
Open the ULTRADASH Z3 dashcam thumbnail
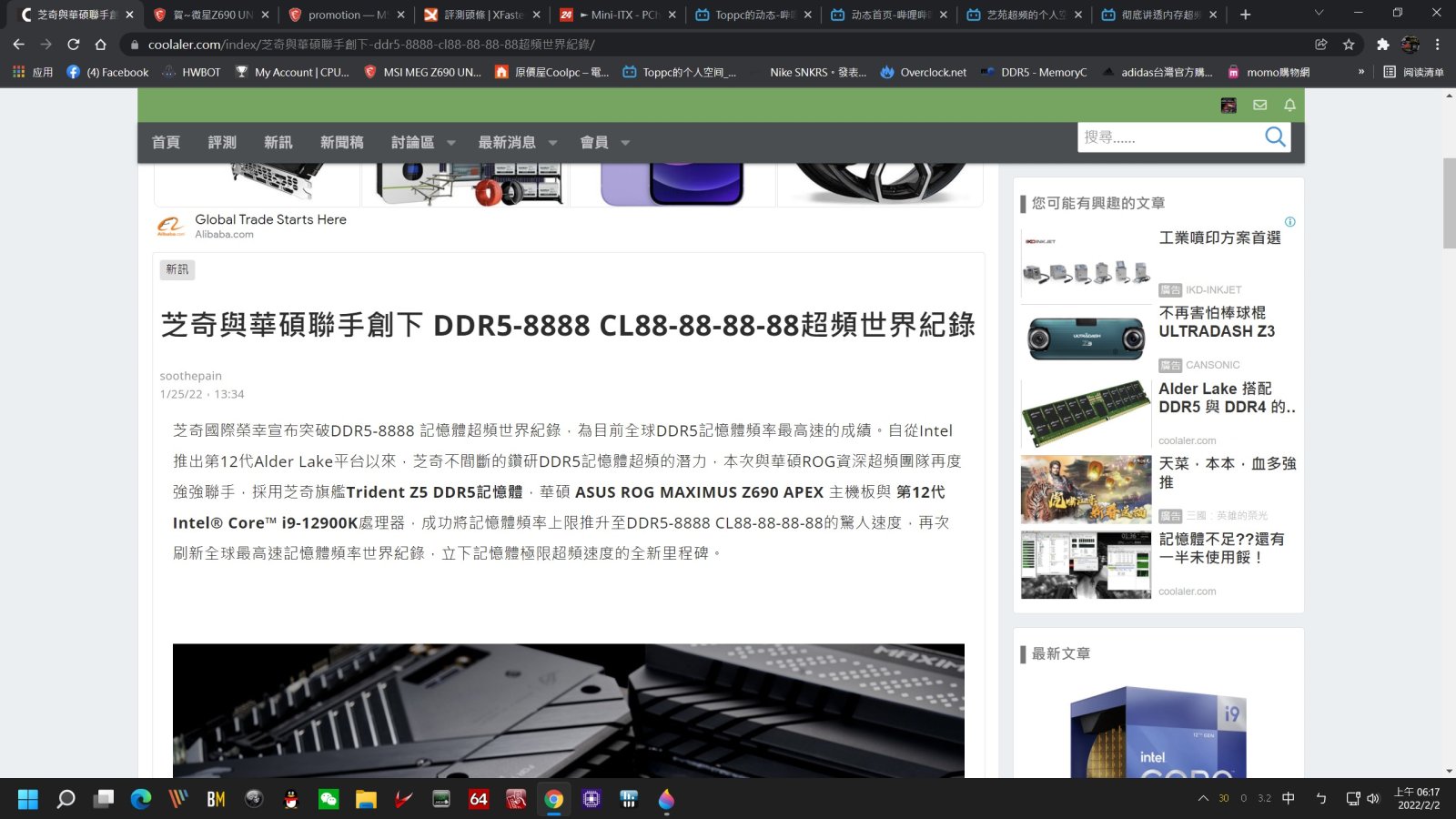pyautogui.click(x=1087, y=339)
